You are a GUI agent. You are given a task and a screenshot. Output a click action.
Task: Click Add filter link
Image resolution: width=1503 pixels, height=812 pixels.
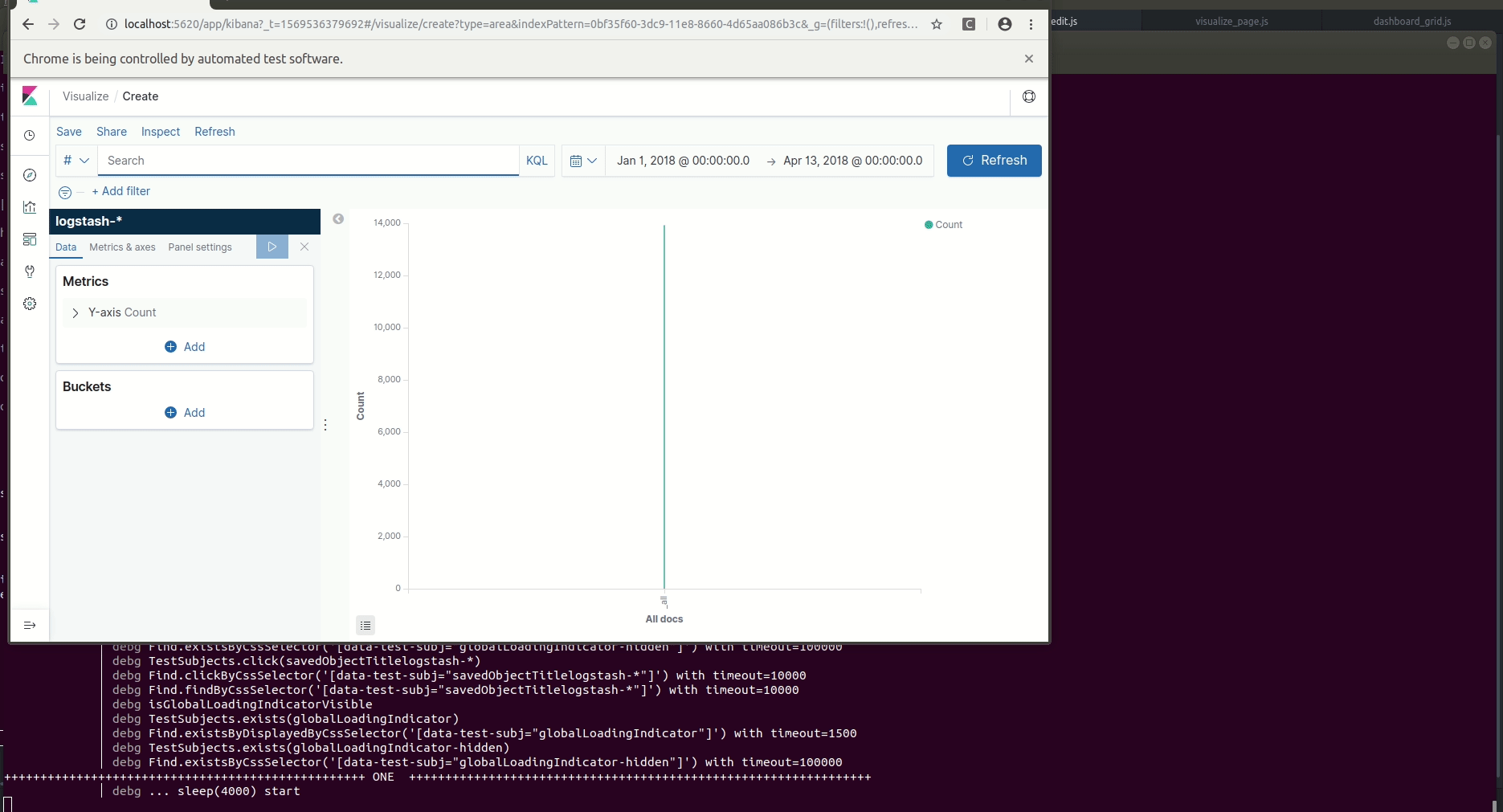point(121,191)
